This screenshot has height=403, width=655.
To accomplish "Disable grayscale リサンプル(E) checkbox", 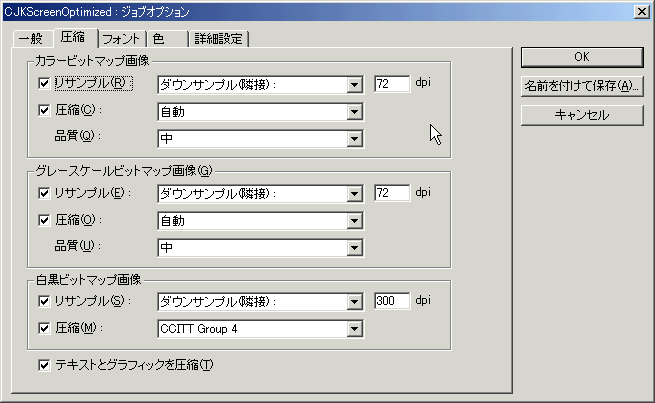I will pyautogui.click(x=43, y=192).
